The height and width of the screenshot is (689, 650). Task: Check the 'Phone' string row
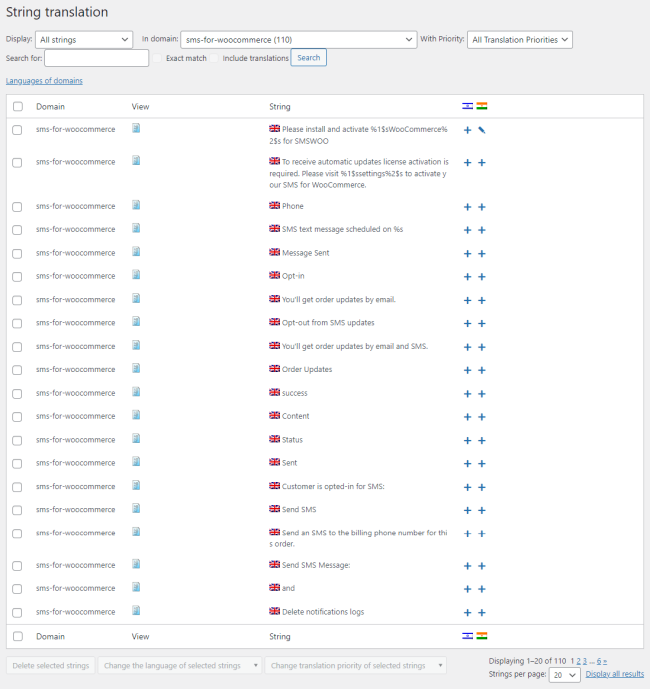(x=17, y=207)
